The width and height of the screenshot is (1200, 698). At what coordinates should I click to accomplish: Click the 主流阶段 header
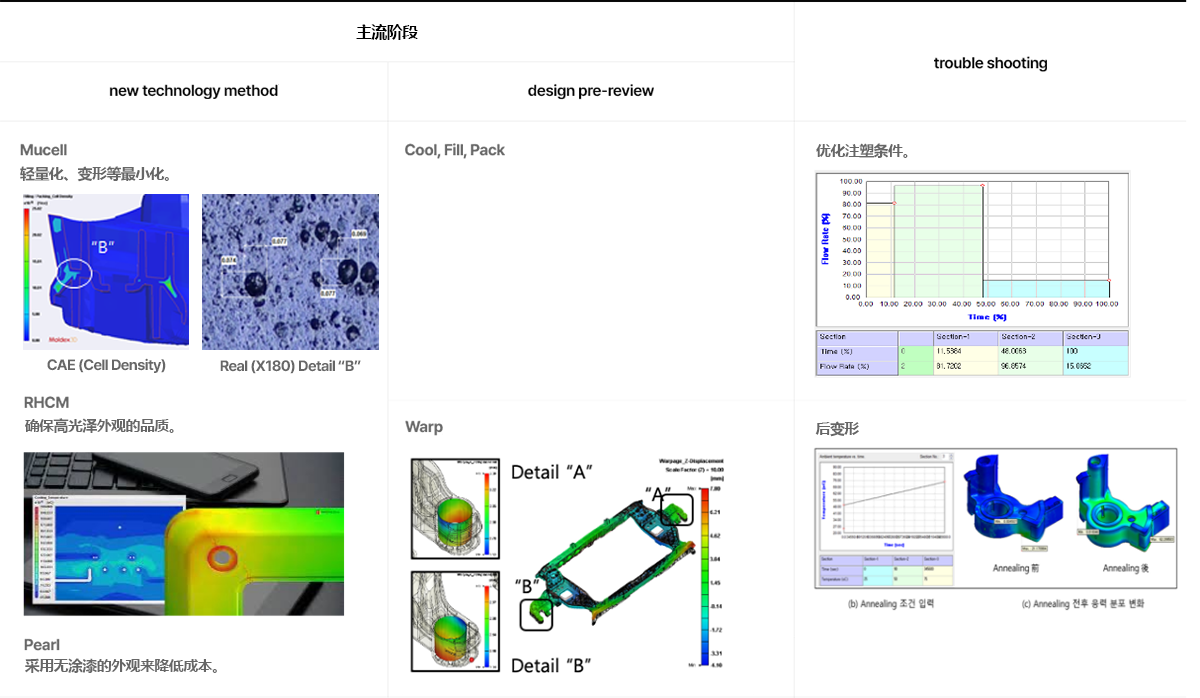coord(387,32)
